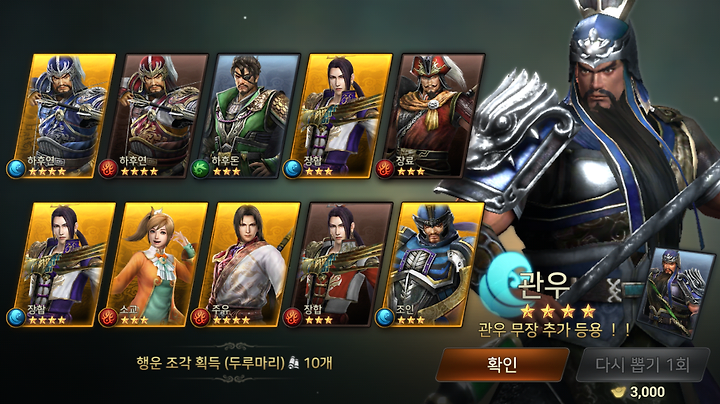Viewport: 720px width, 404px height.
Task: Click blue water element icon on first 하후연
Action: [x=16, y=169]
